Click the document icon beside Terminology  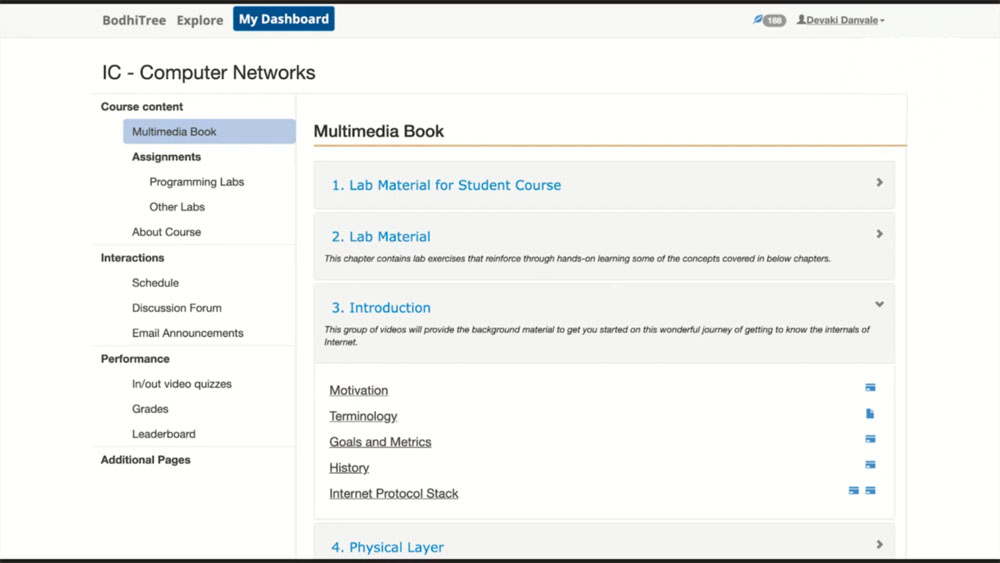pyautogui.click(x=870, y=413)
